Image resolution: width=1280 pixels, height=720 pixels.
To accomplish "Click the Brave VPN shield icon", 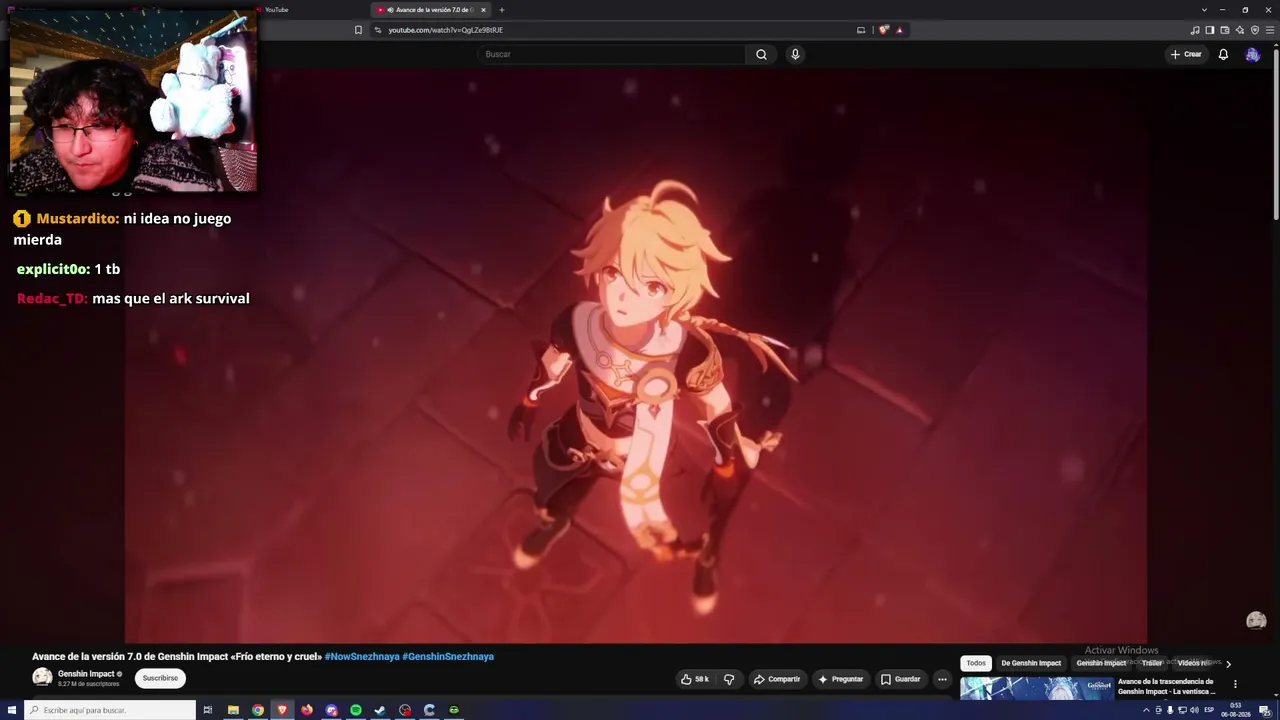I will tap(1255, 30).
